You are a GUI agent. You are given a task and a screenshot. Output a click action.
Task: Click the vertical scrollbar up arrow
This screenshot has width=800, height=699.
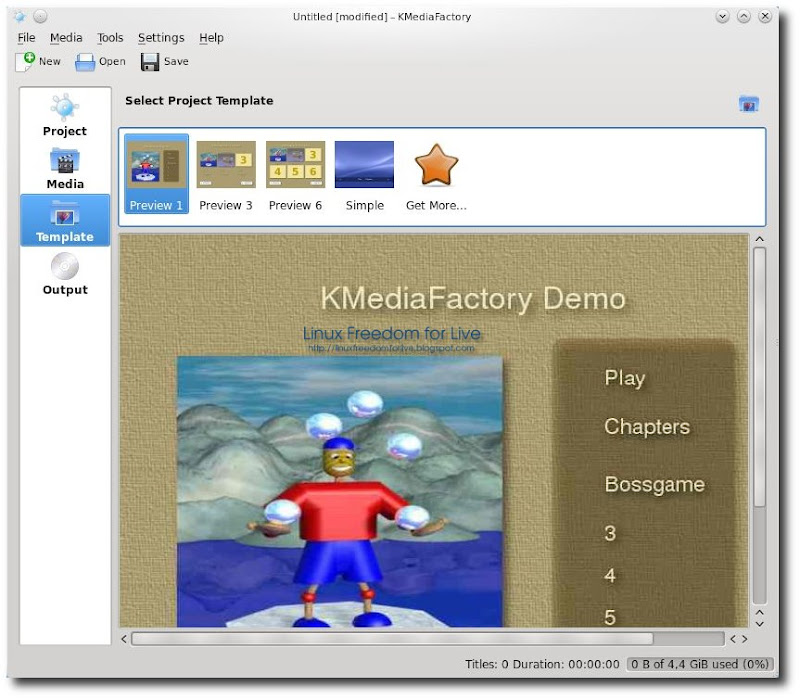click(760, 239)
